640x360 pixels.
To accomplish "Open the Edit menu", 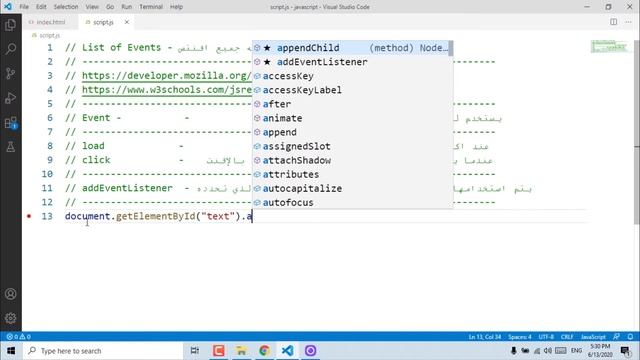I will [41, 7].
